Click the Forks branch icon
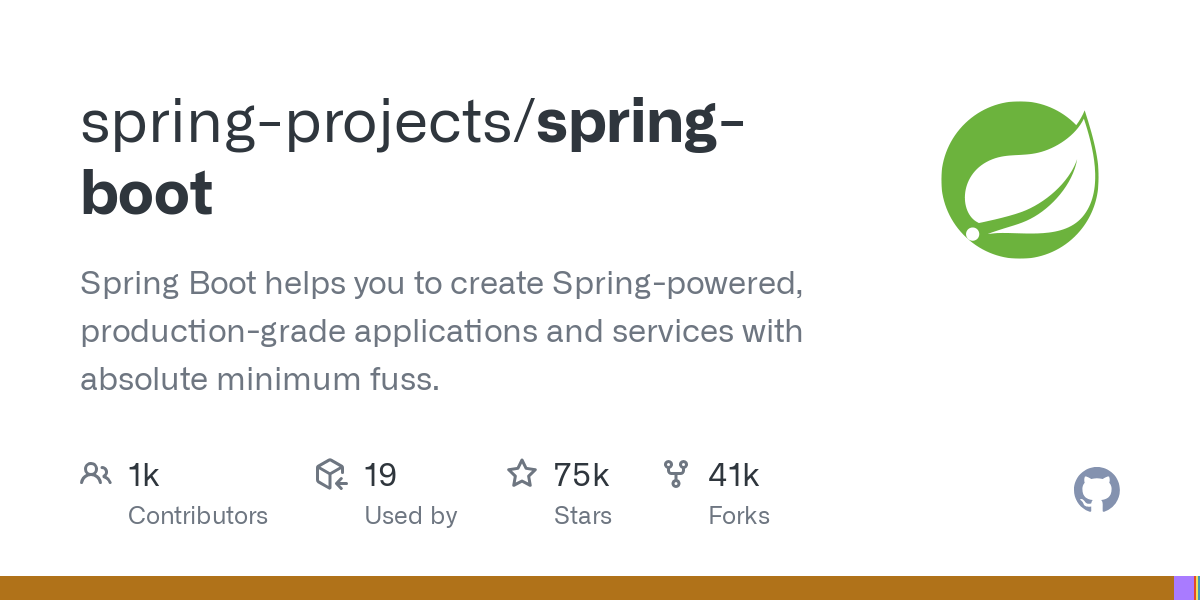1200x600 pixels. pos(676,474)
